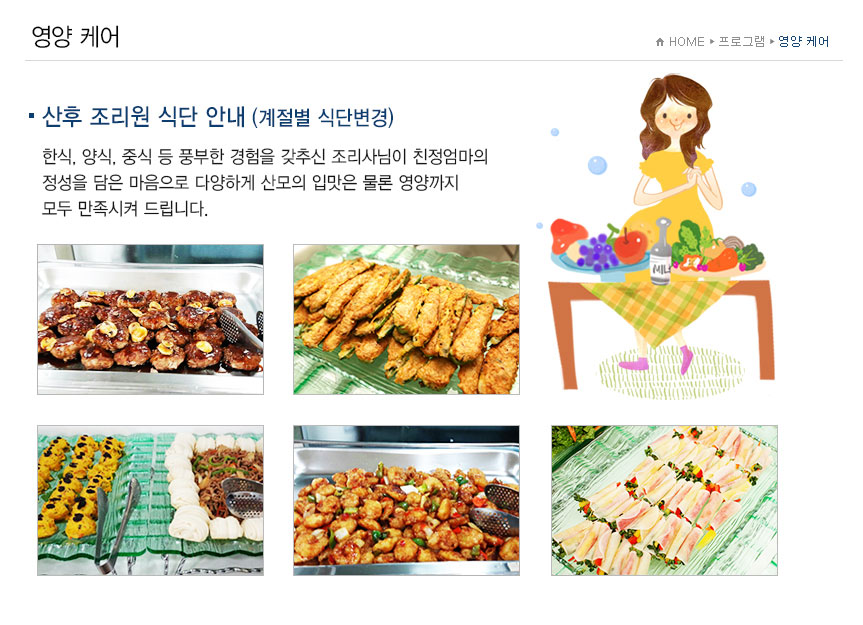863x625 pixels.
Task: Click the home icon in breadcrumb
Action: point(659,42)
